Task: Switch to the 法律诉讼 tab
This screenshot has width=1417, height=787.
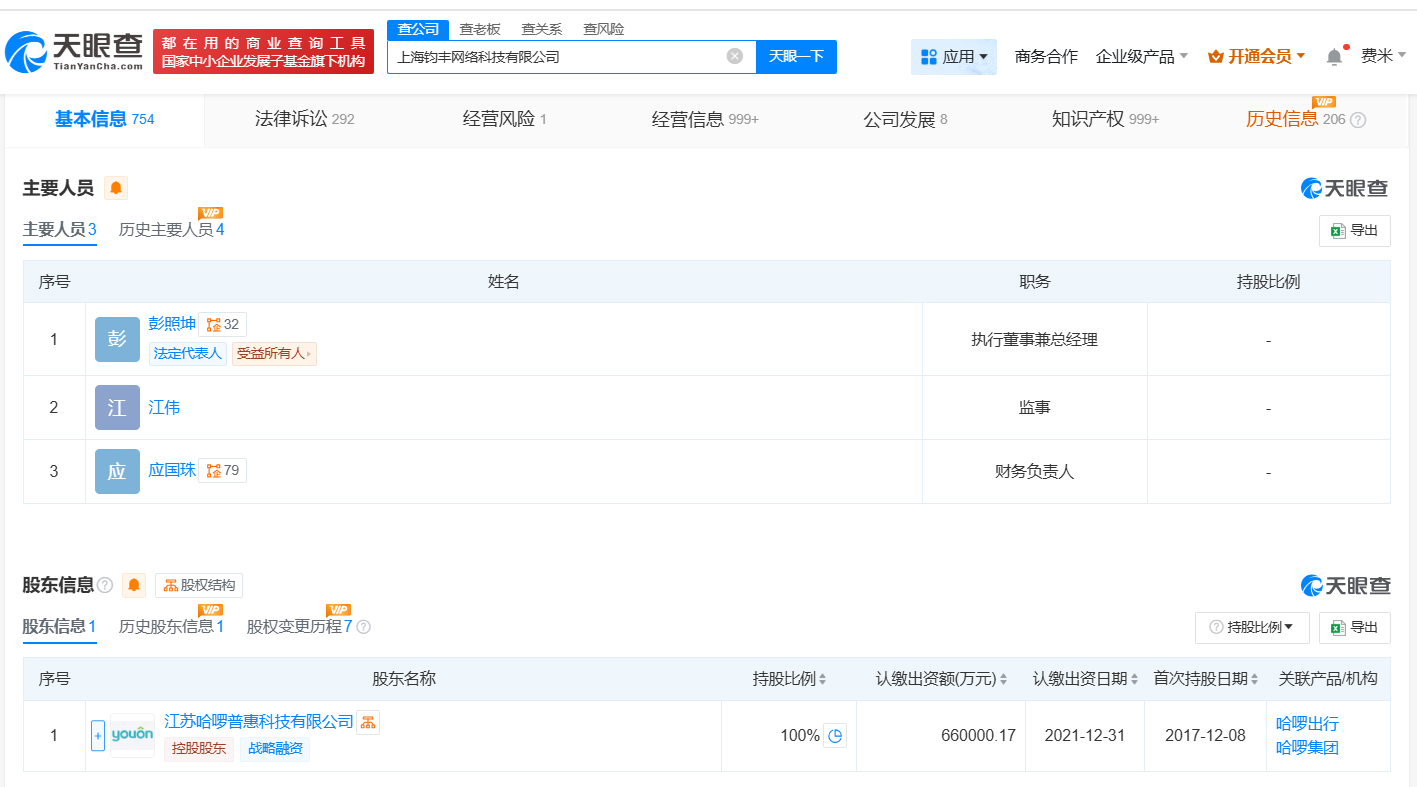Action: [304, 120]
